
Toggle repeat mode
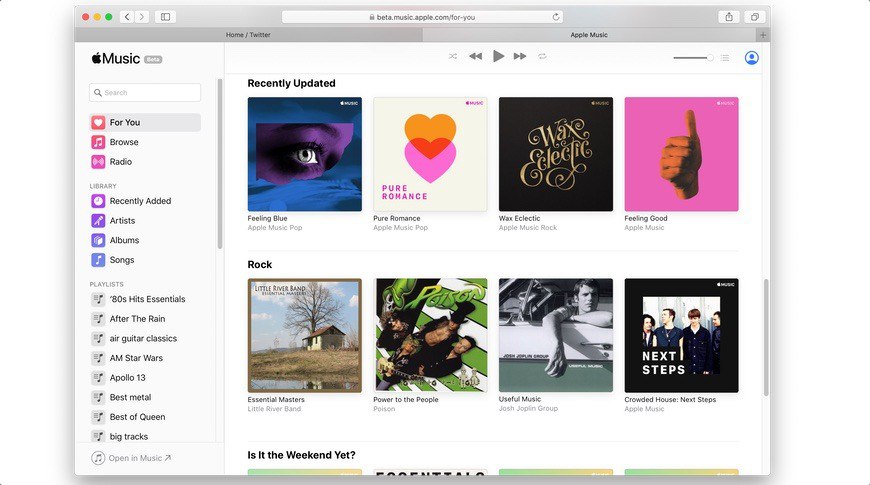point(542,56)
